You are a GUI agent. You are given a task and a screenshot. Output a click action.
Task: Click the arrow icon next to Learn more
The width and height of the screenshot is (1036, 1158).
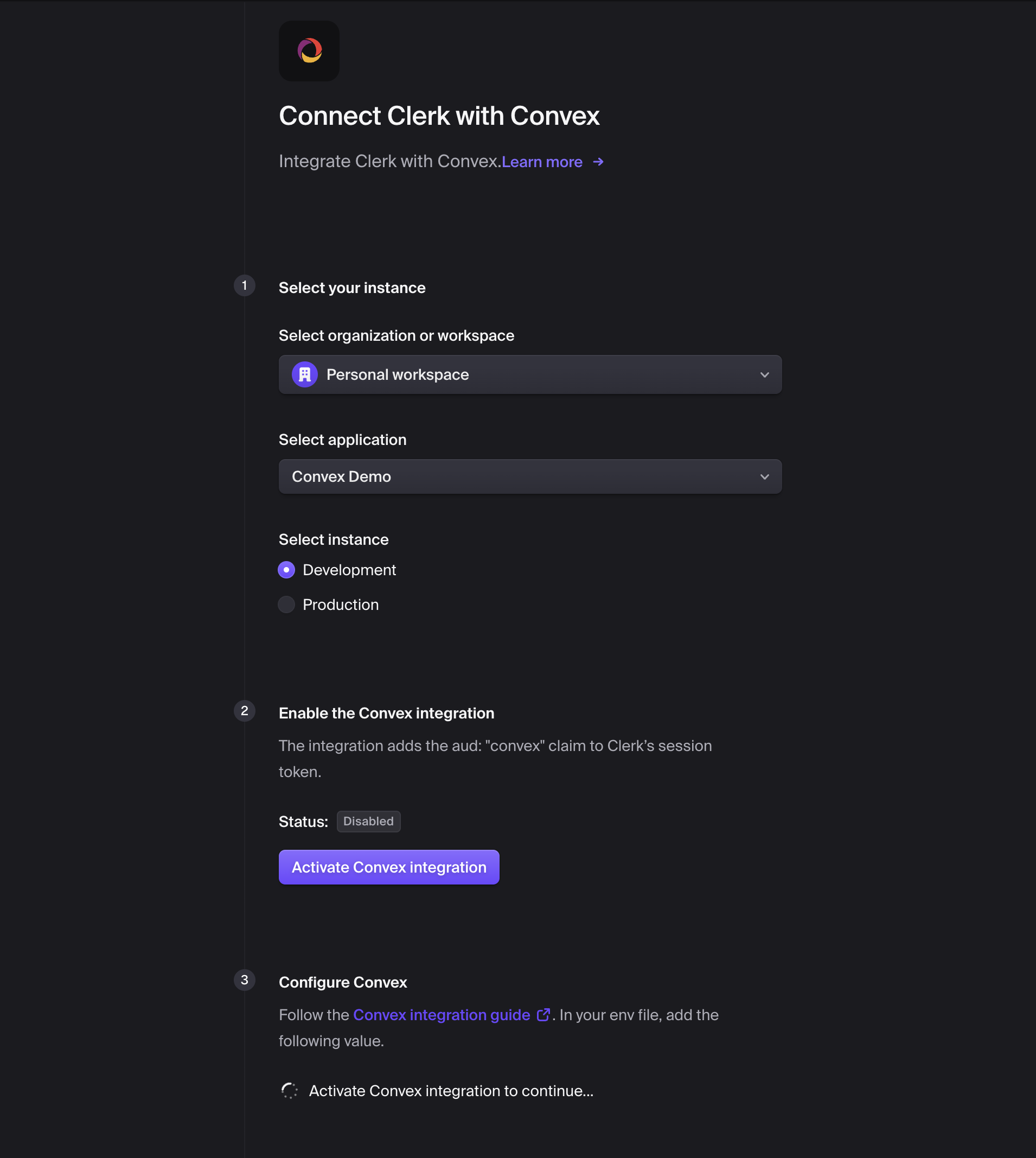pos(598,162)
